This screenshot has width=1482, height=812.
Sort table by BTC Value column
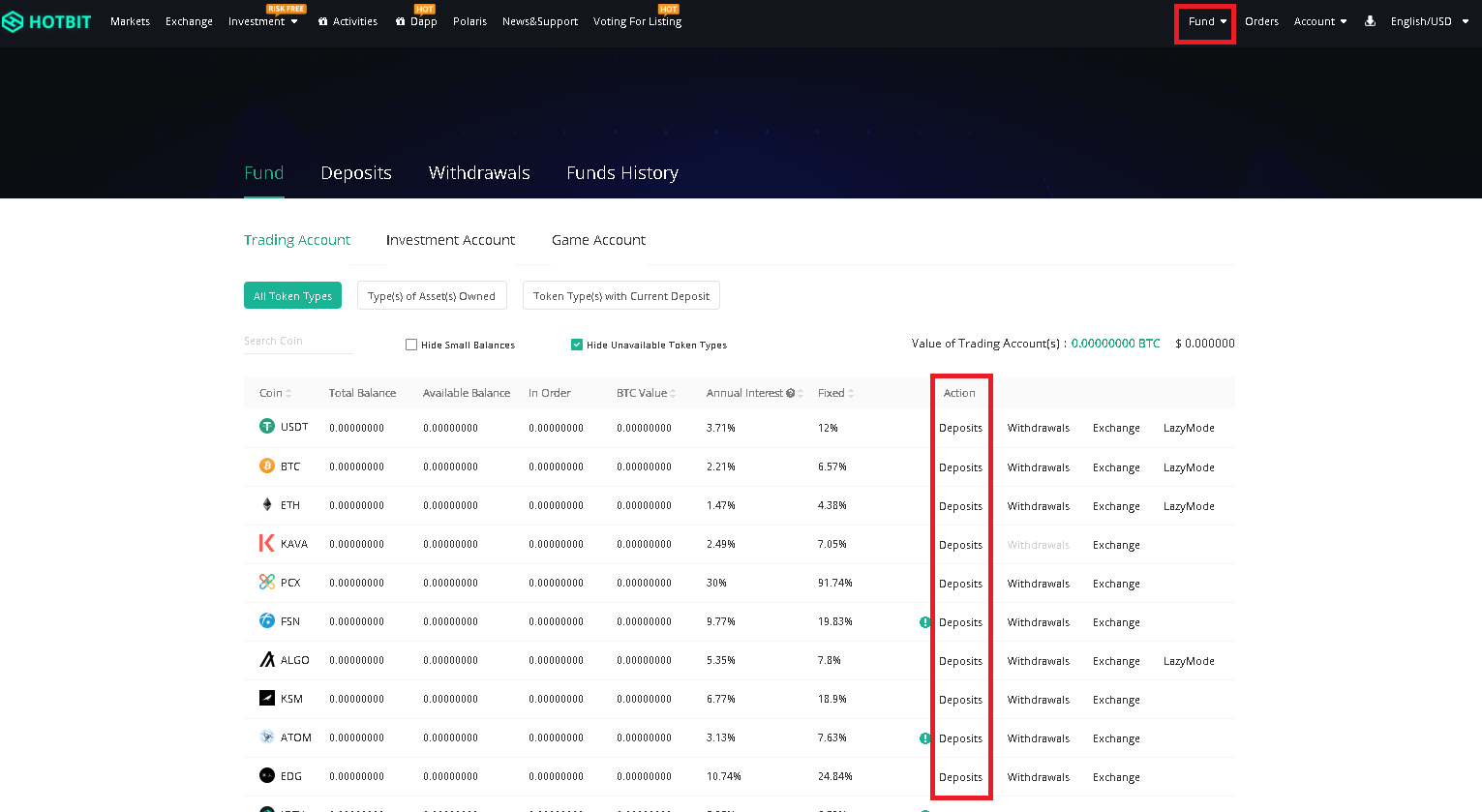[x=646, y=393]
